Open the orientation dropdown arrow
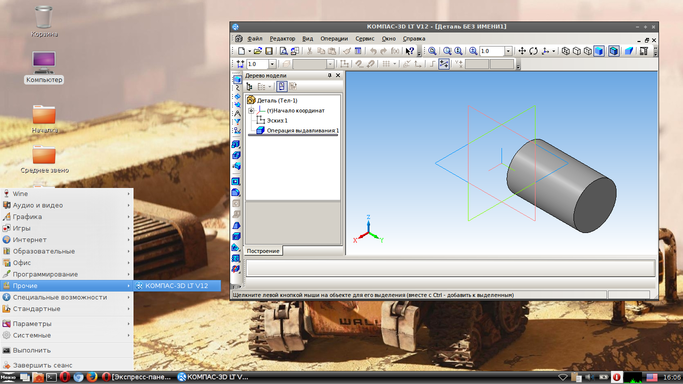The height and width of the screenshot is (384, 683). [x=554, y=51]
